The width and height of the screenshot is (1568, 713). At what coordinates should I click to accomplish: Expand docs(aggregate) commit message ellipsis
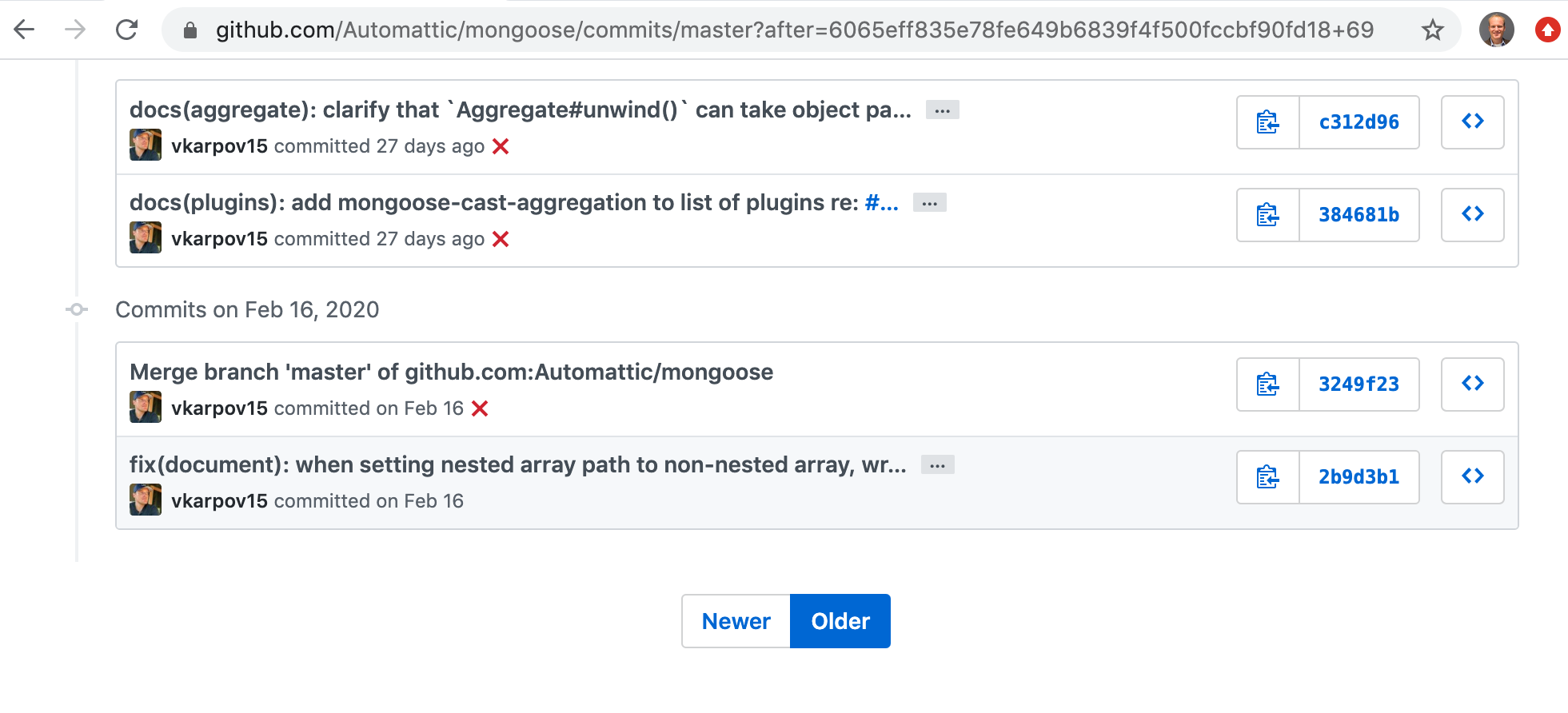(942, 110)
